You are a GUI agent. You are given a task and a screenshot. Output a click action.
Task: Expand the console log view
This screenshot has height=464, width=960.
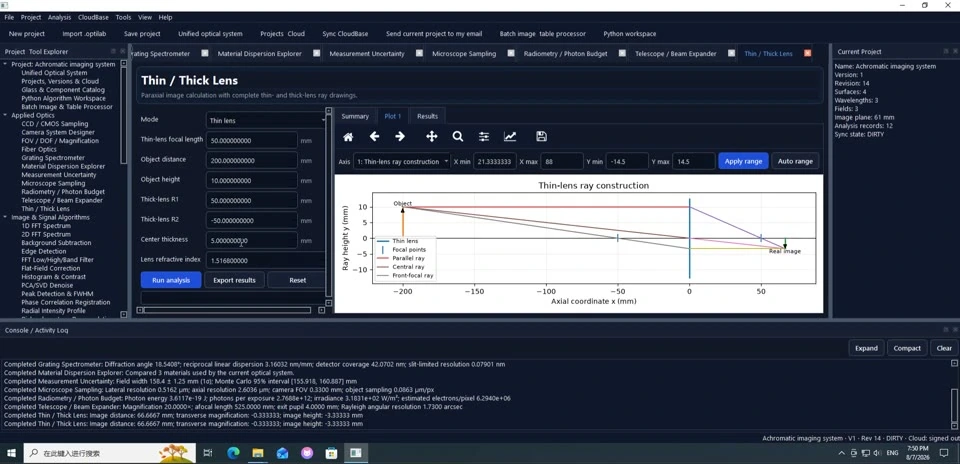point(866,348)
